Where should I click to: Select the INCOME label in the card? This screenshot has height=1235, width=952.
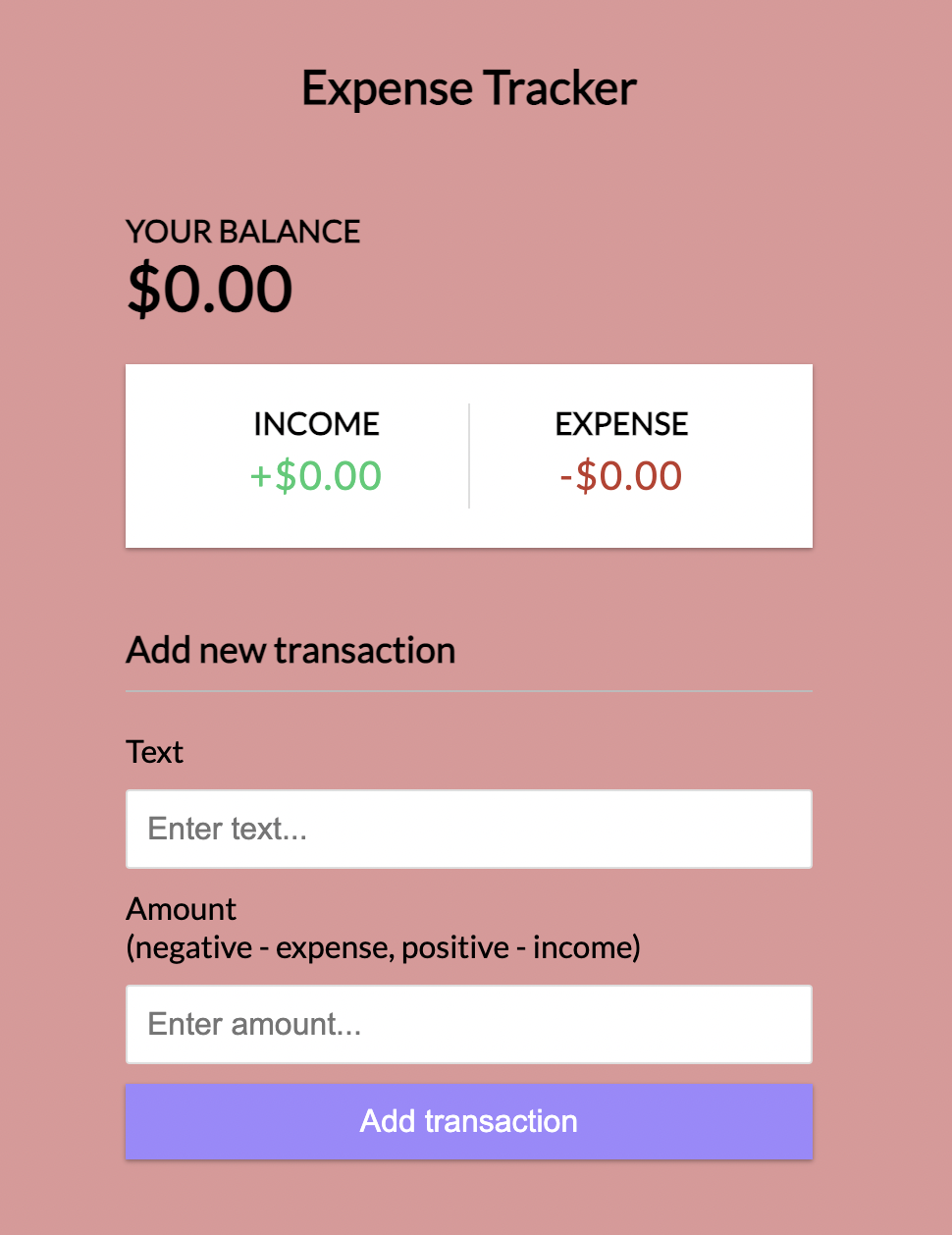[x=316, y=424]
